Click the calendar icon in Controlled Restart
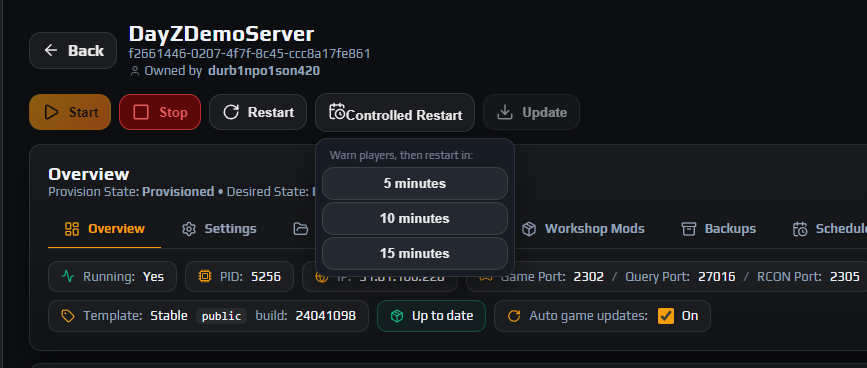The height and width of the screenshot is (368, 867). pos(337,111)
